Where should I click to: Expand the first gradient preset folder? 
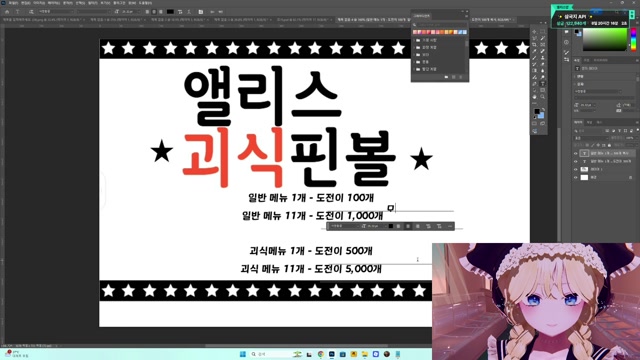414,40
